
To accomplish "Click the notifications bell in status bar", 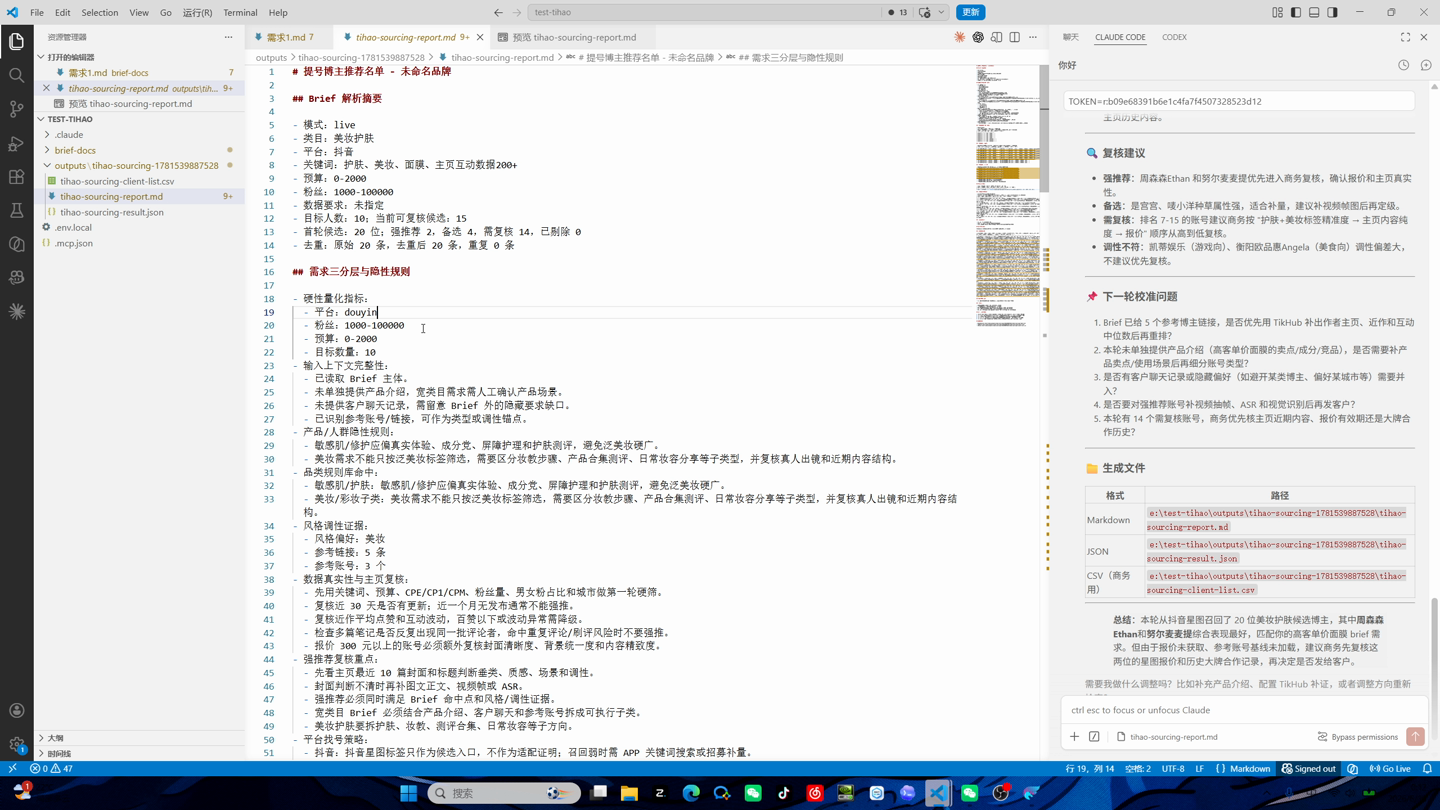I will pos(1427,769).
